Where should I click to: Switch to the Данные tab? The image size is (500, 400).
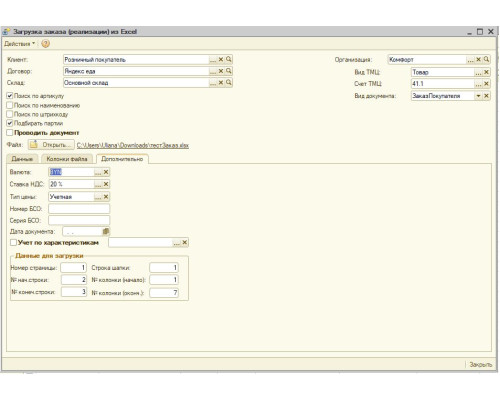pyautogui.click(x=22, y=159)
